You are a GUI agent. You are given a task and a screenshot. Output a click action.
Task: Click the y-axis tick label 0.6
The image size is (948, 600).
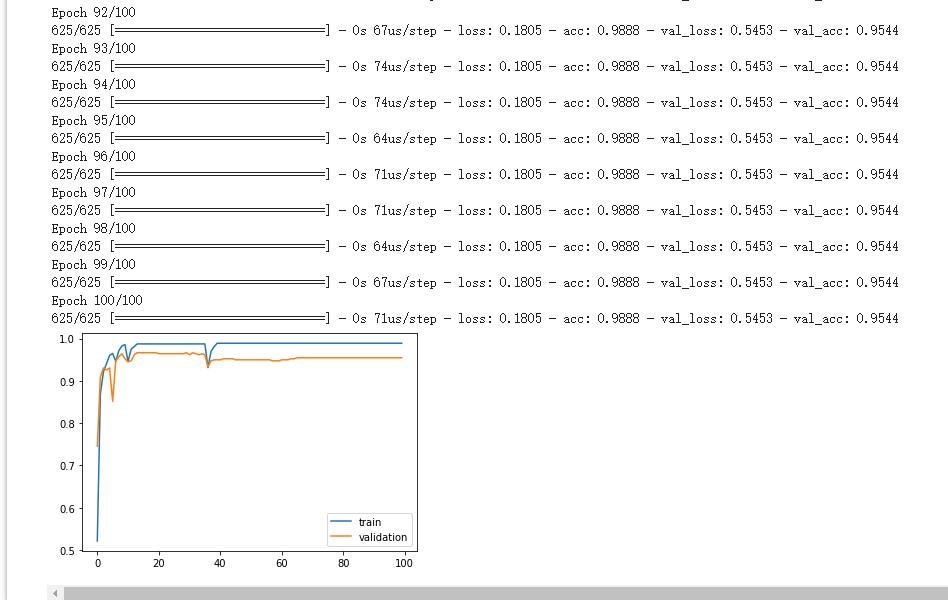(x=67, y=509)
